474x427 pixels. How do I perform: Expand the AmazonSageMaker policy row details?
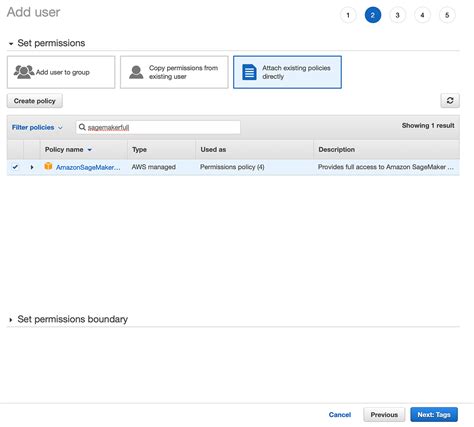pos(32,167)
